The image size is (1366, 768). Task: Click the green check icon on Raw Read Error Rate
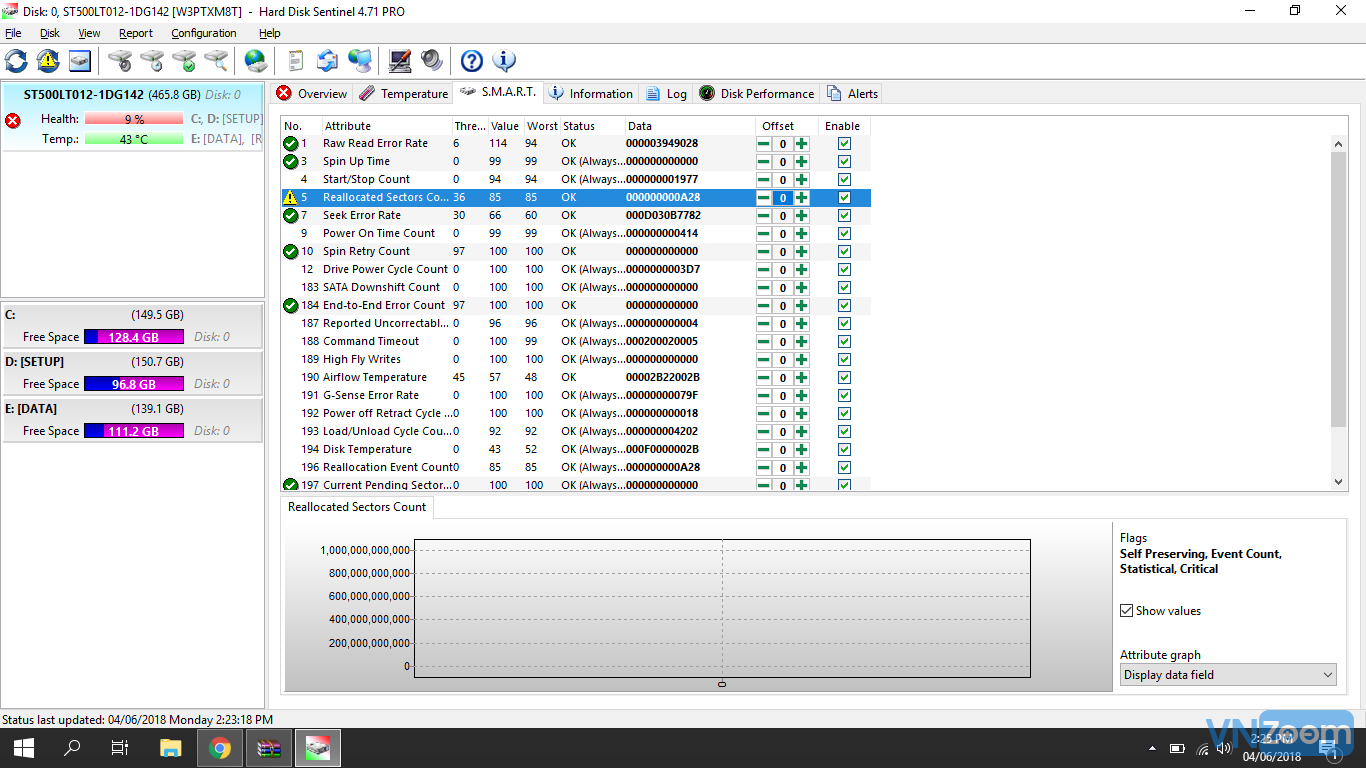291,143
